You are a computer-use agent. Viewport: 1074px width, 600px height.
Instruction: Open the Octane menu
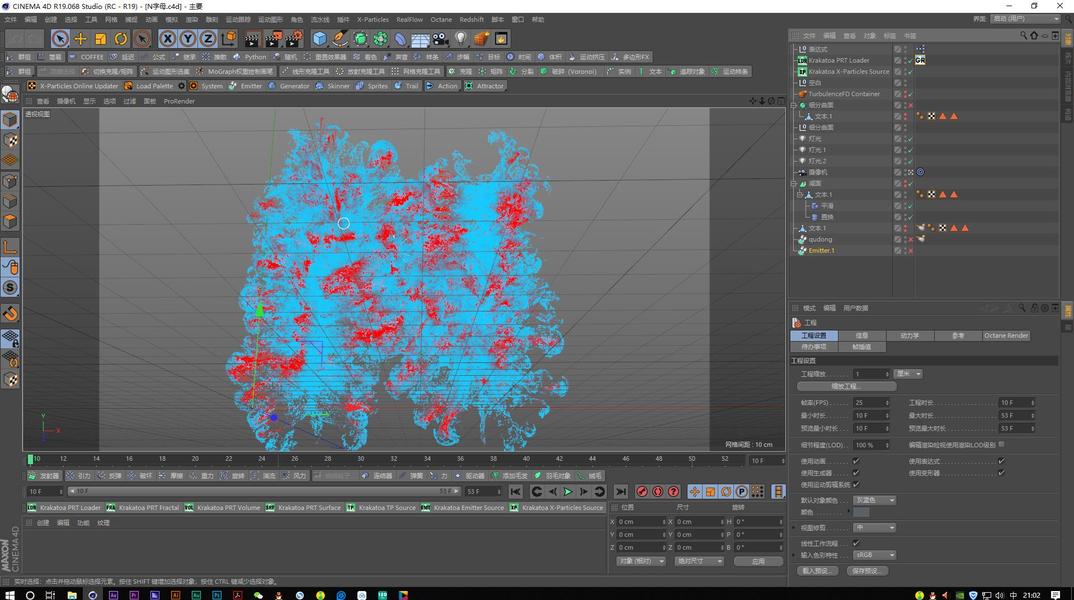click(x=441, y=20)
